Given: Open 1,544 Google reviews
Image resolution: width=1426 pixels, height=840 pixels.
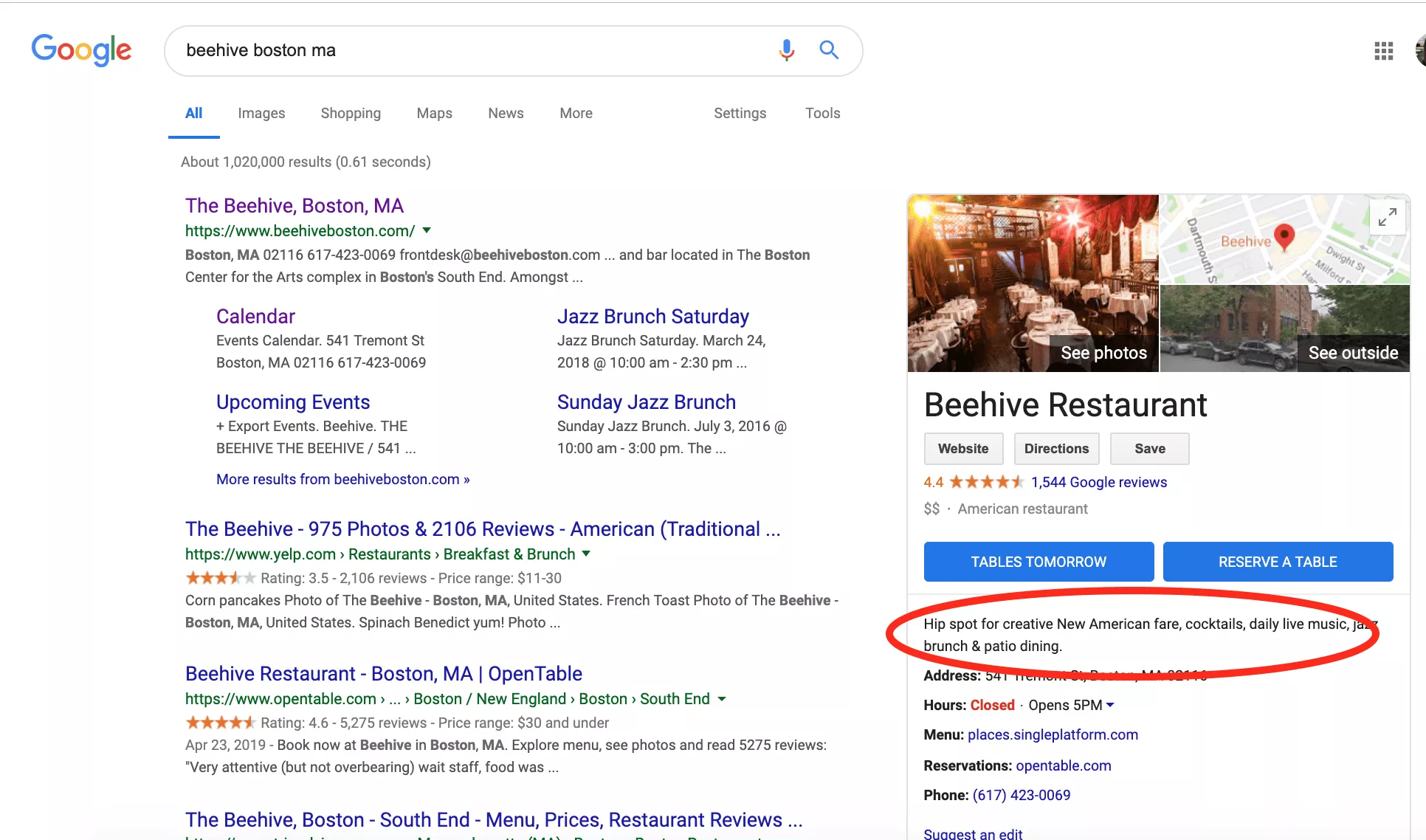Looking at the screenshot, I should pos(1098,482).
